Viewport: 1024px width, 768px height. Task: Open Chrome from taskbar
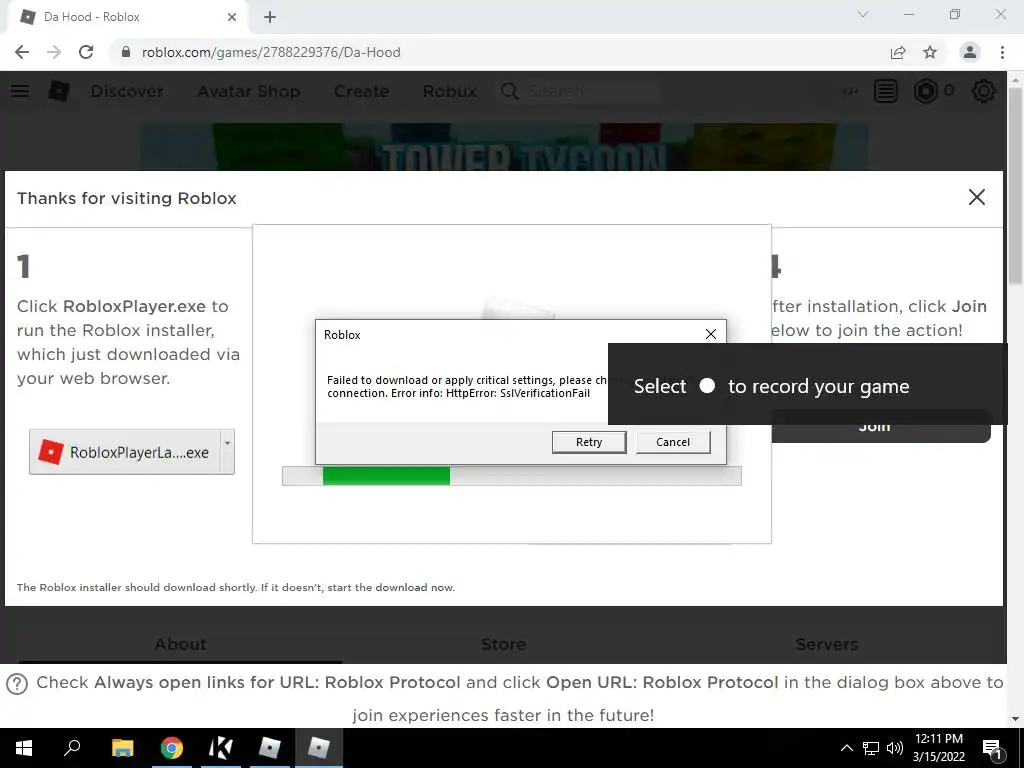pos(172,748)
